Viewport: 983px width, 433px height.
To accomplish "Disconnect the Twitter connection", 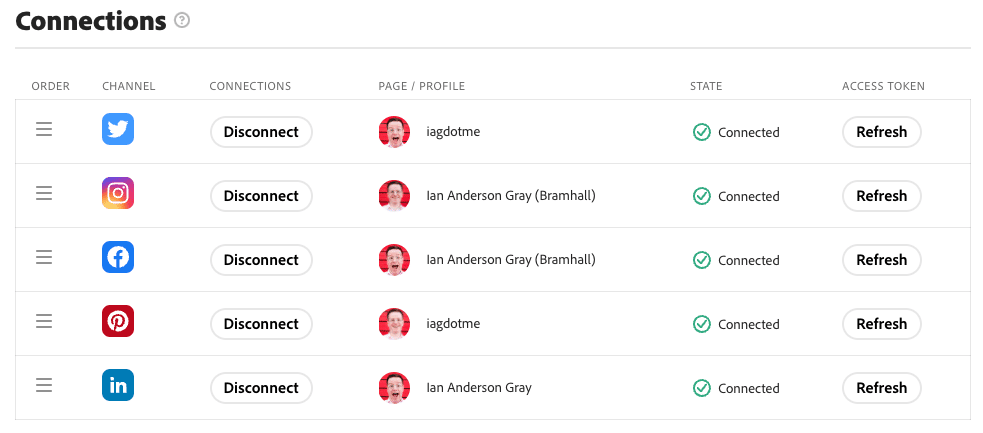I will pyautogui.click(x=261, y=132).
